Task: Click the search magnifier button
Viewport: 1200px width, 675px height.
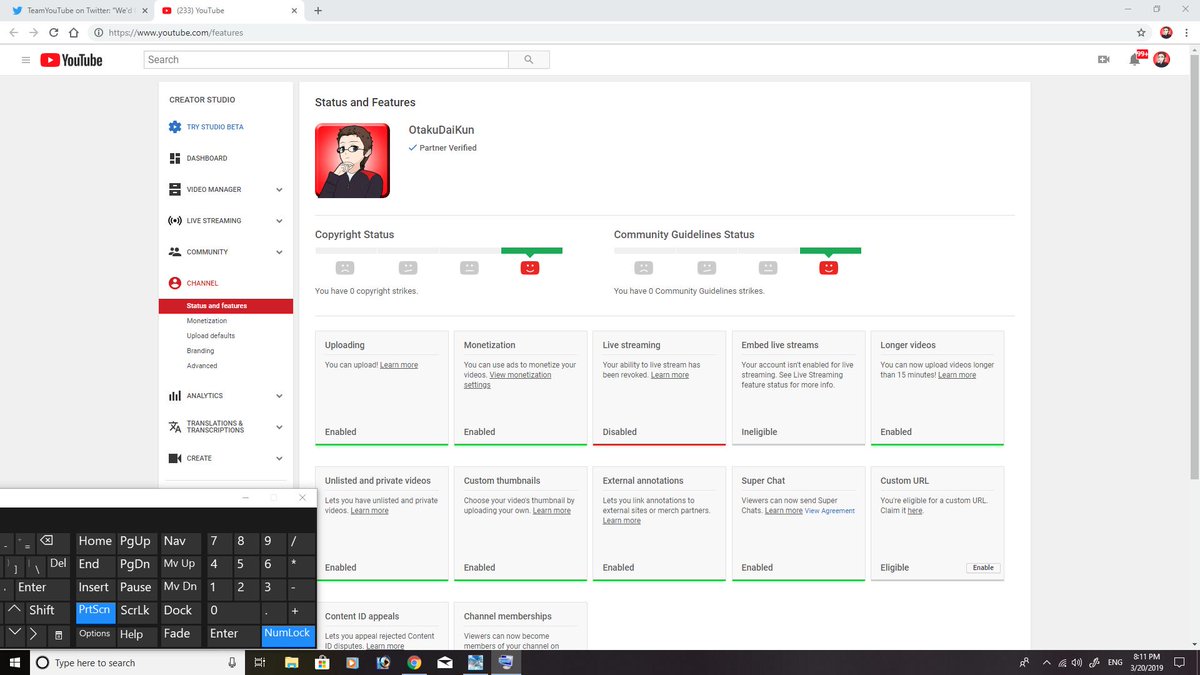Action: [x=528, y=60]
